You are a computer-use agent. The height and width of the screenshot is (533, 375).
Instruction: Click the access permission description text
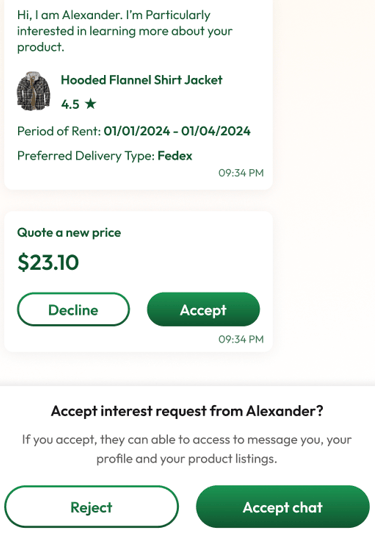(x=187, y=449)
